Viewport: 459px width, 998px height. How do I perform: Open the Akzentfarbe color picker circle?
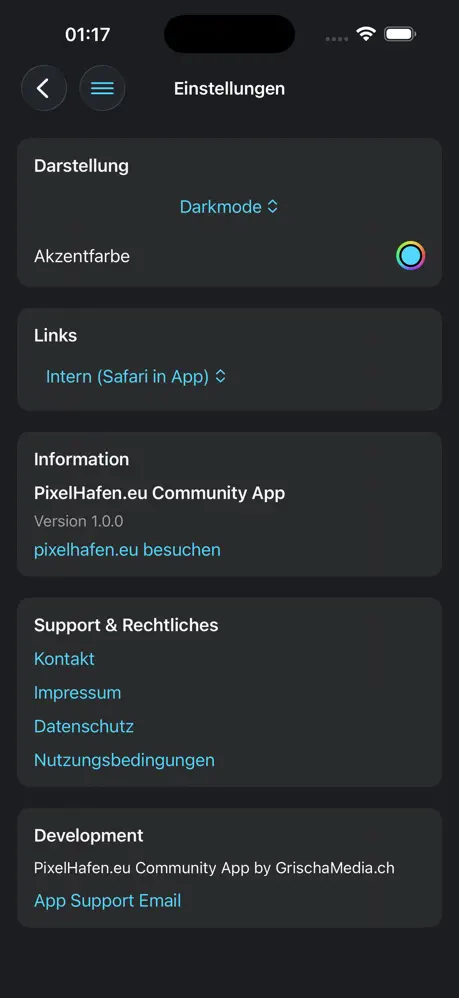click(411, 257)
